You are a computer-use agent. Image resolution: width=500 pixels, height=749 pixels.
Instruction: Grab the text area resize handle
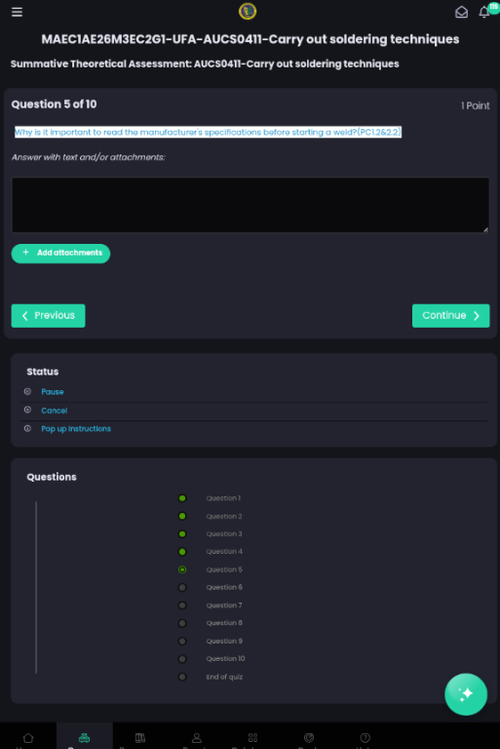pos(486,229)
